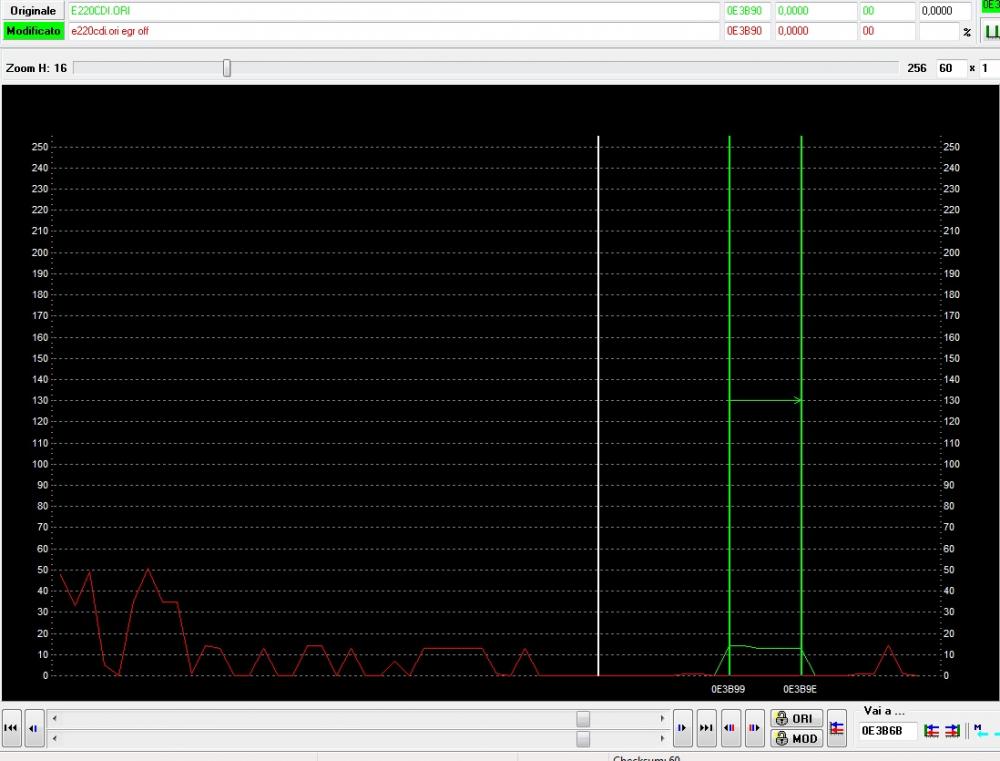Click right arrow of upper scrollbar

(662, 718)
